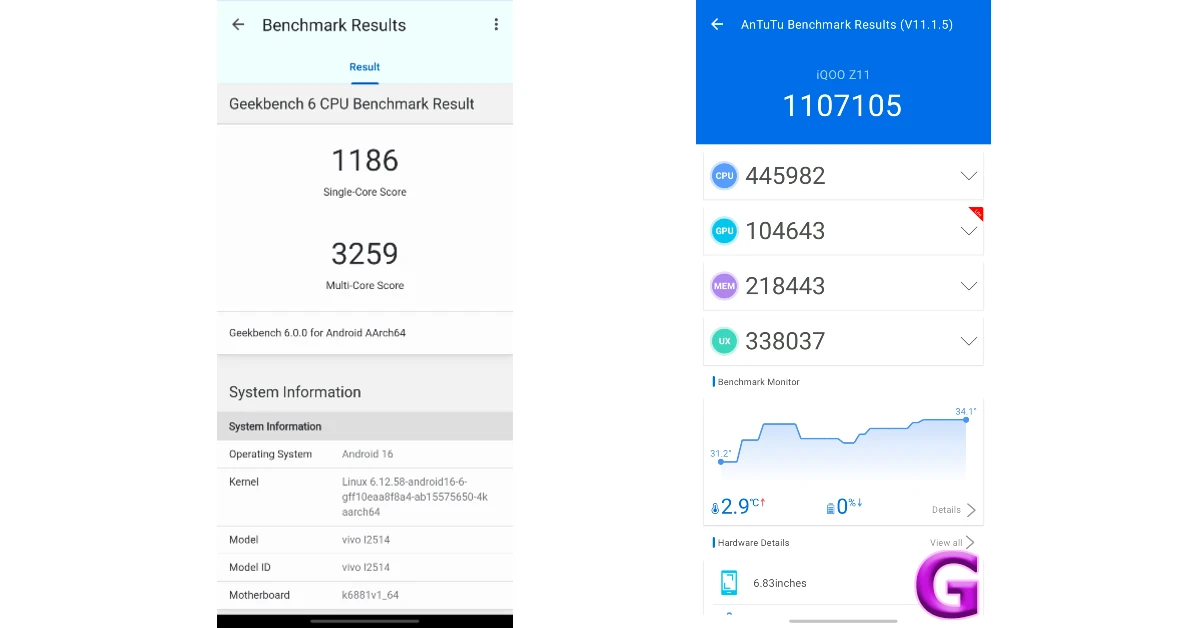Go back from Geekbench Benchmark Results

pyautogui.click(x=238, y=25)
